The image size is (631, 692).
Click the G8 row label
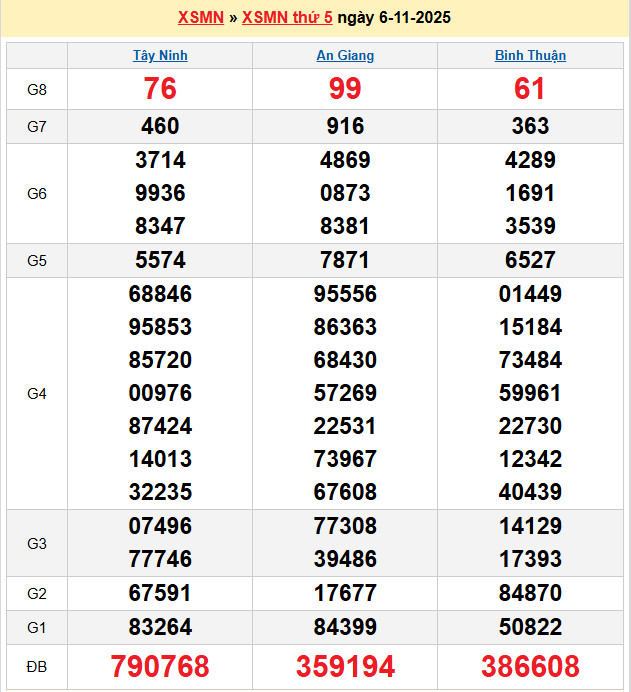point(37,90)
